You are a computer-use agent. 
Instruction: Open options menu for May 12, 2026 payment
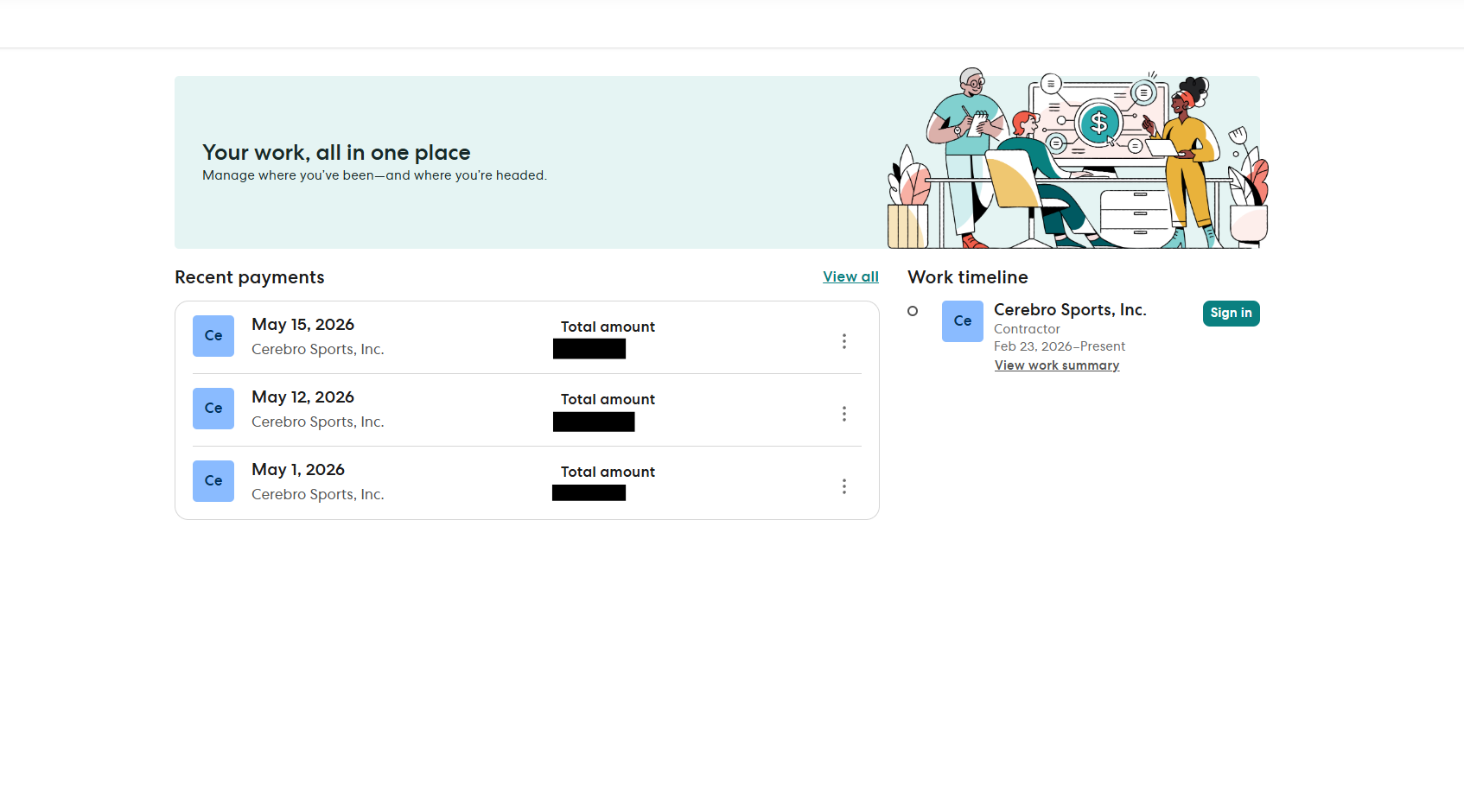844,414
